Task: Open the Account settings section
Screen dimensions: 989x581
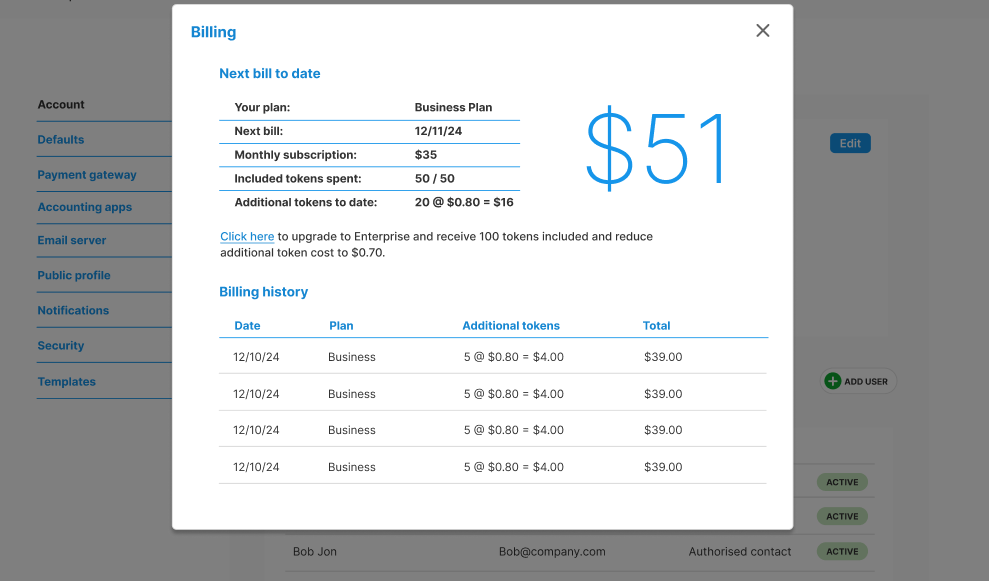Action: point(61,105)
